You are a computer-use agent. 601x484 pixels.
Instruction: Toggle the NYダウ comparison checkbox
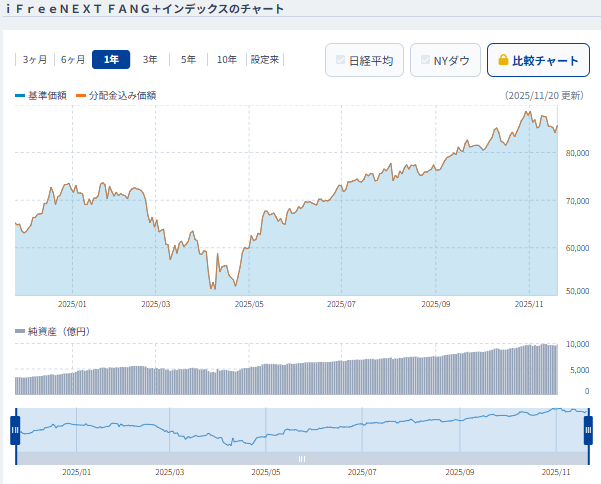[x=425, y=60]
